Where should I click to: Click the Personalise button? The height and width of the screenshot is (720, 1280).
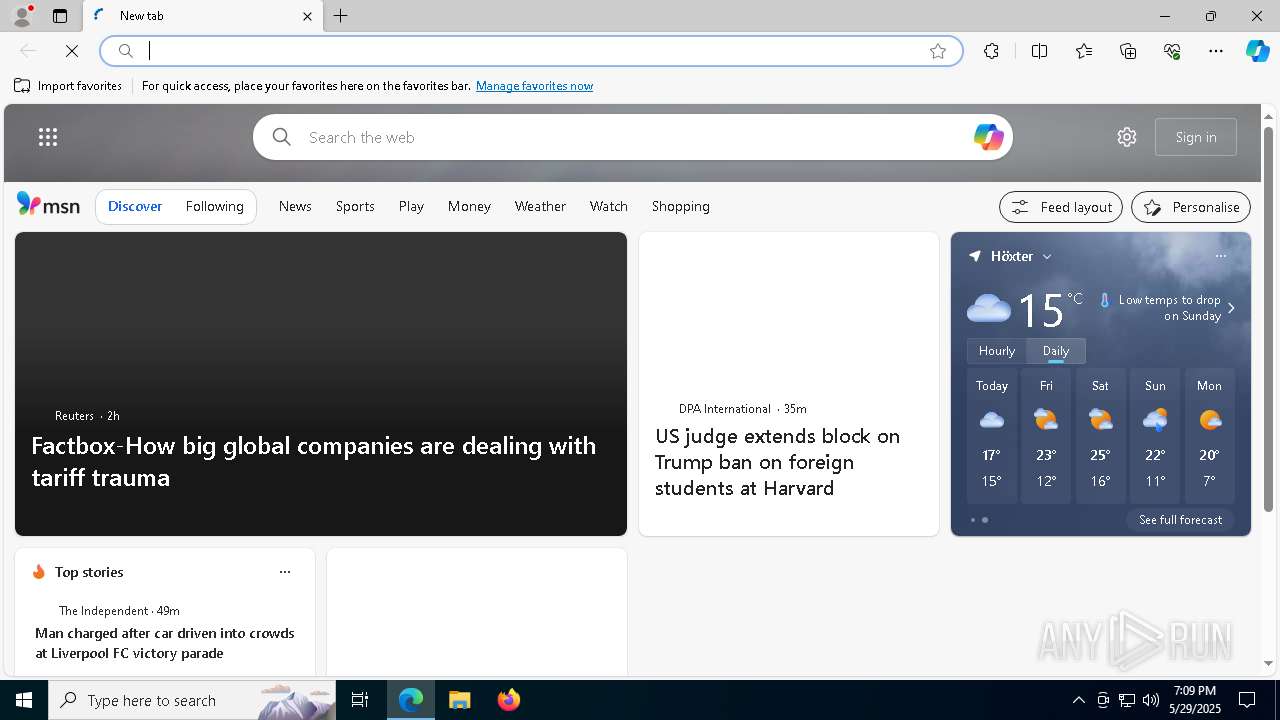click(x=1191, y=207)
